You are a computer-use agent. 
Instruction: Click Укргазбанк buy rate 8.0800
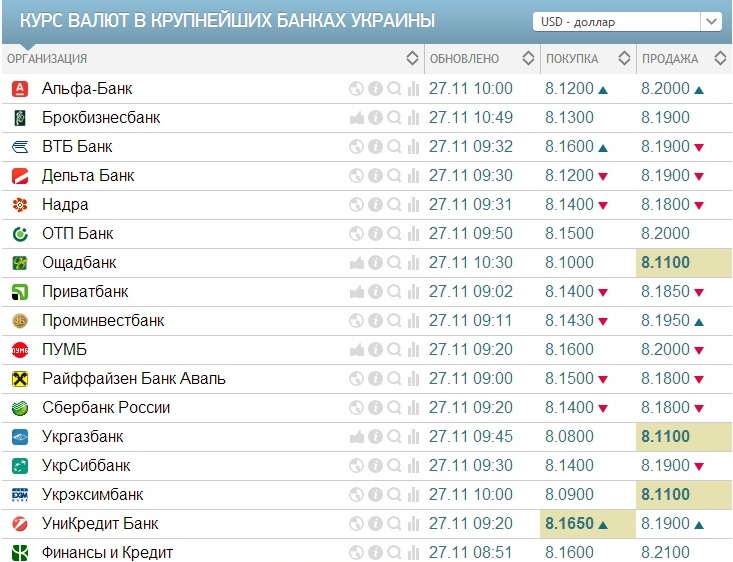[569, 436]
